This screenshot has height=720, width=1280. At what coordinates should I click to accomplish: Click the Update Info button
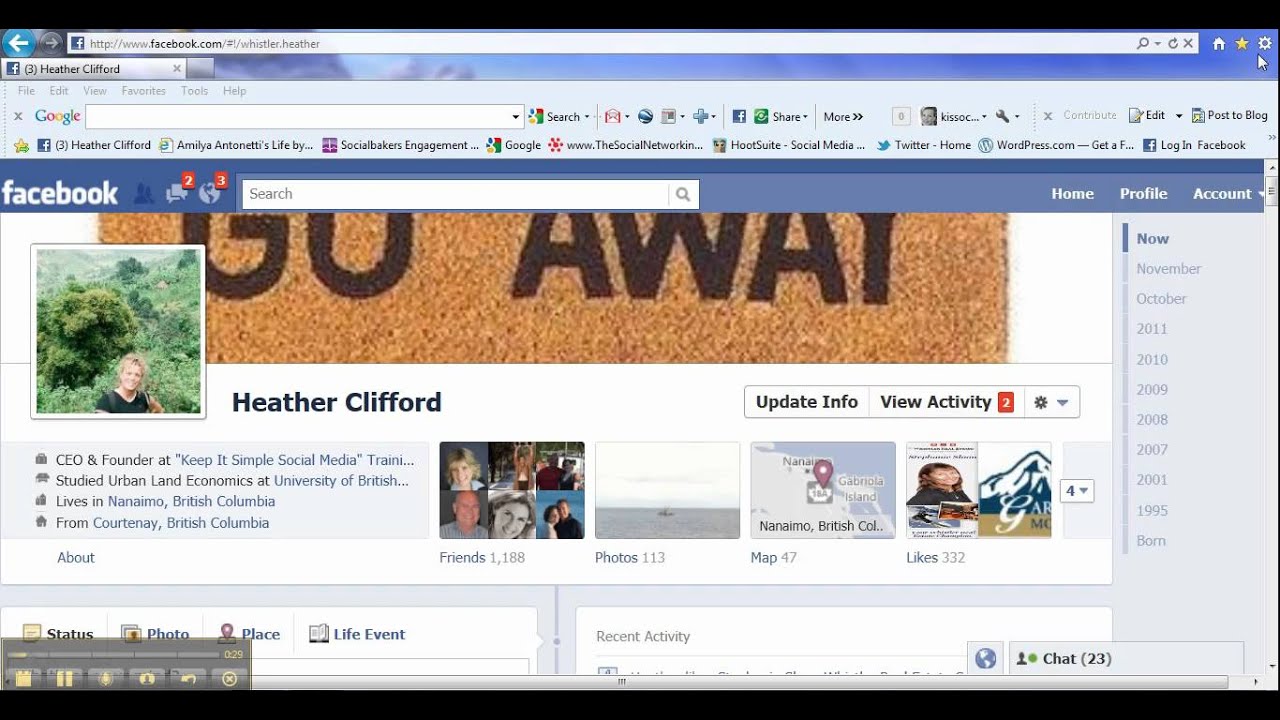click(807, 402)
